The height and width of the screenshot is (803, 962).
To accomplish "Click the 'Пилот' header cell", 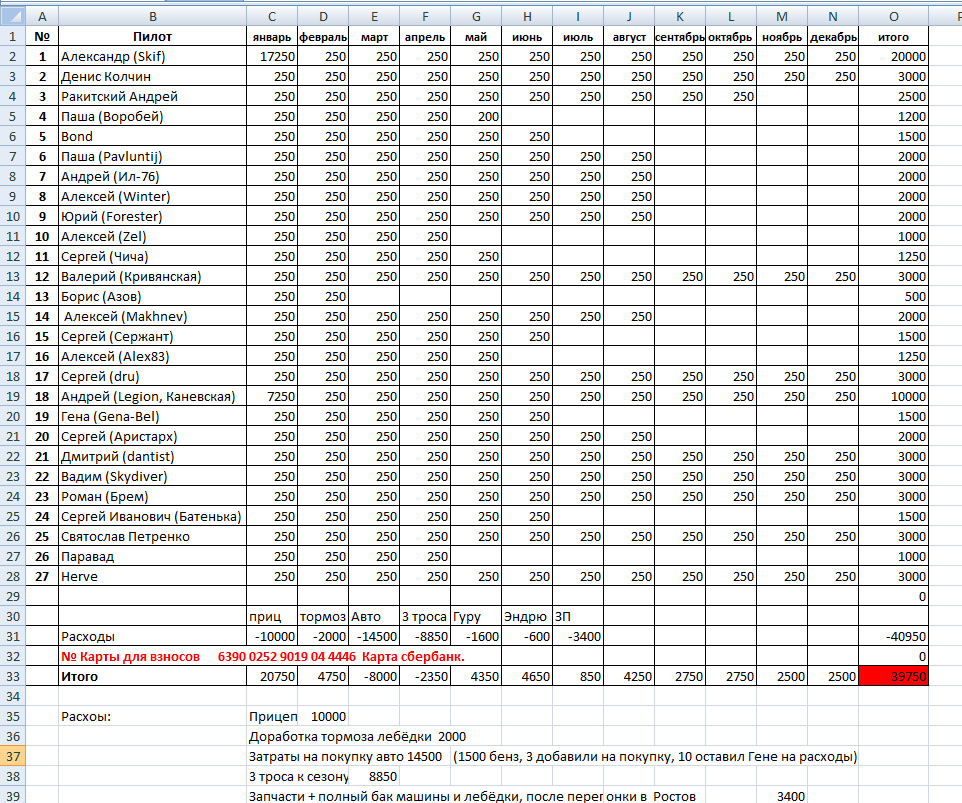I will [152, 36].
